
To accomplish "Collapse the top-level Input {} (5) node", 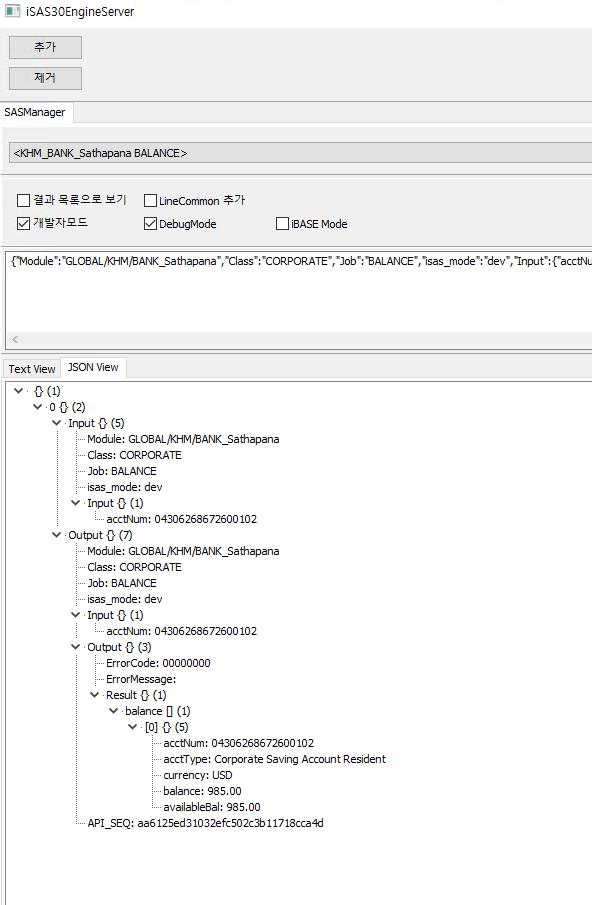I will click(x=56, y=423).
